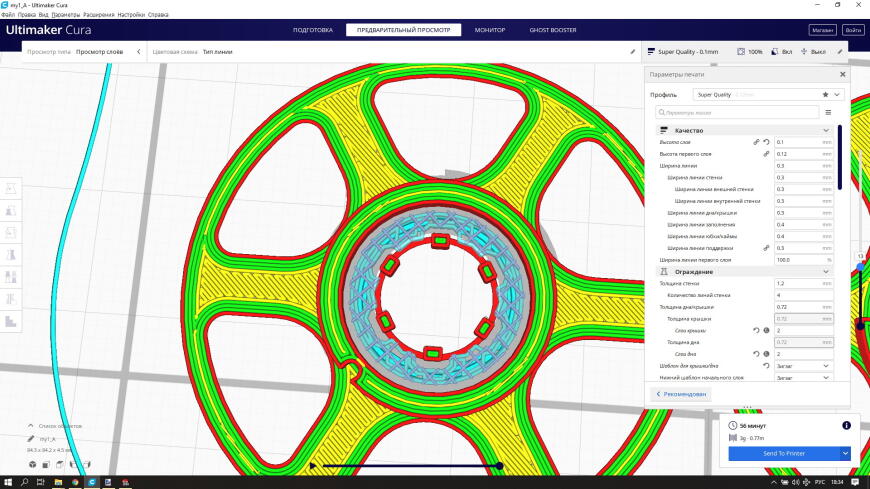Click the Войти sign-in button

pos(853,30)
